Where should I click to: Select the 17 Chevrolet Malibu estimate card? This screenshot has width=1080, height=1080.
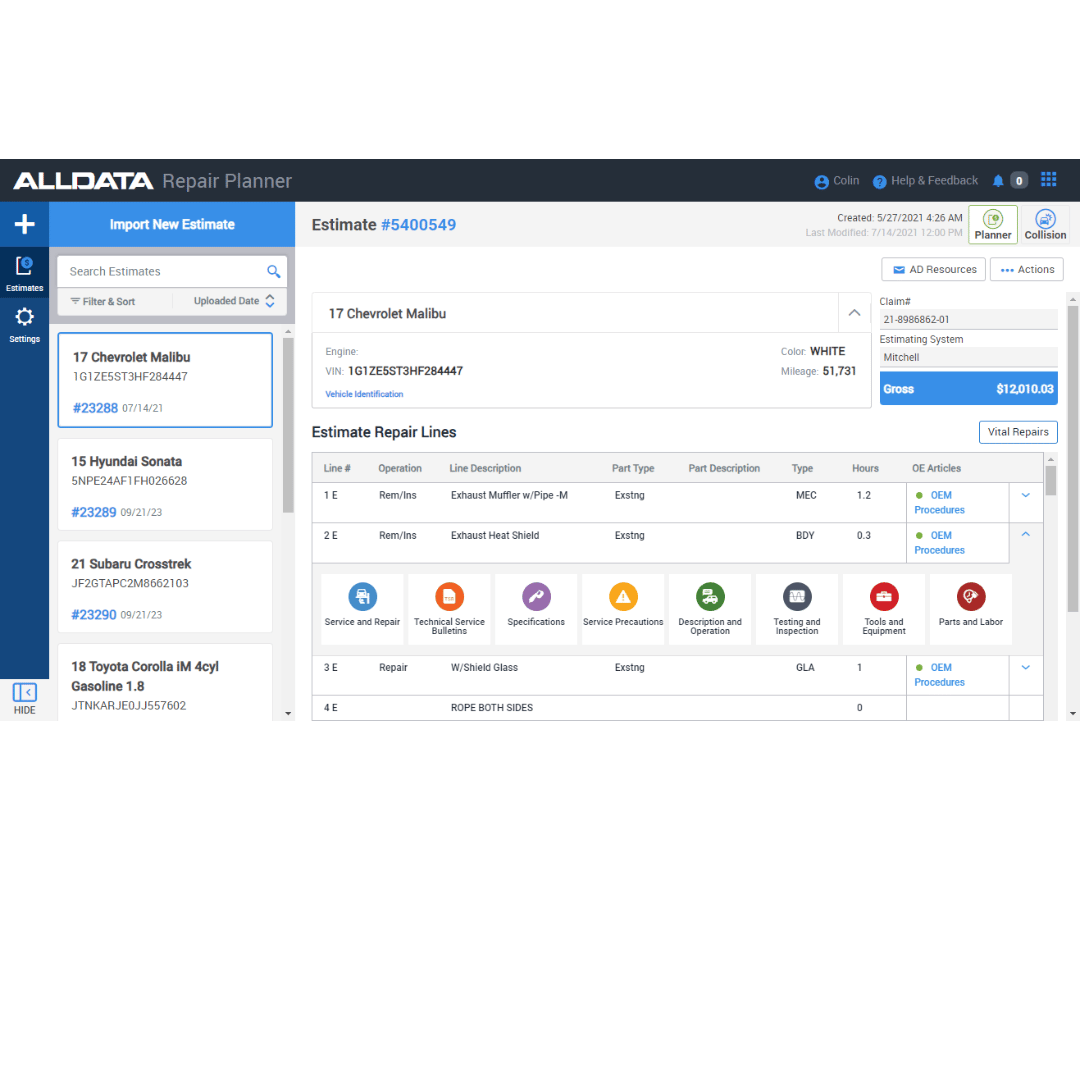click(165, 380)
